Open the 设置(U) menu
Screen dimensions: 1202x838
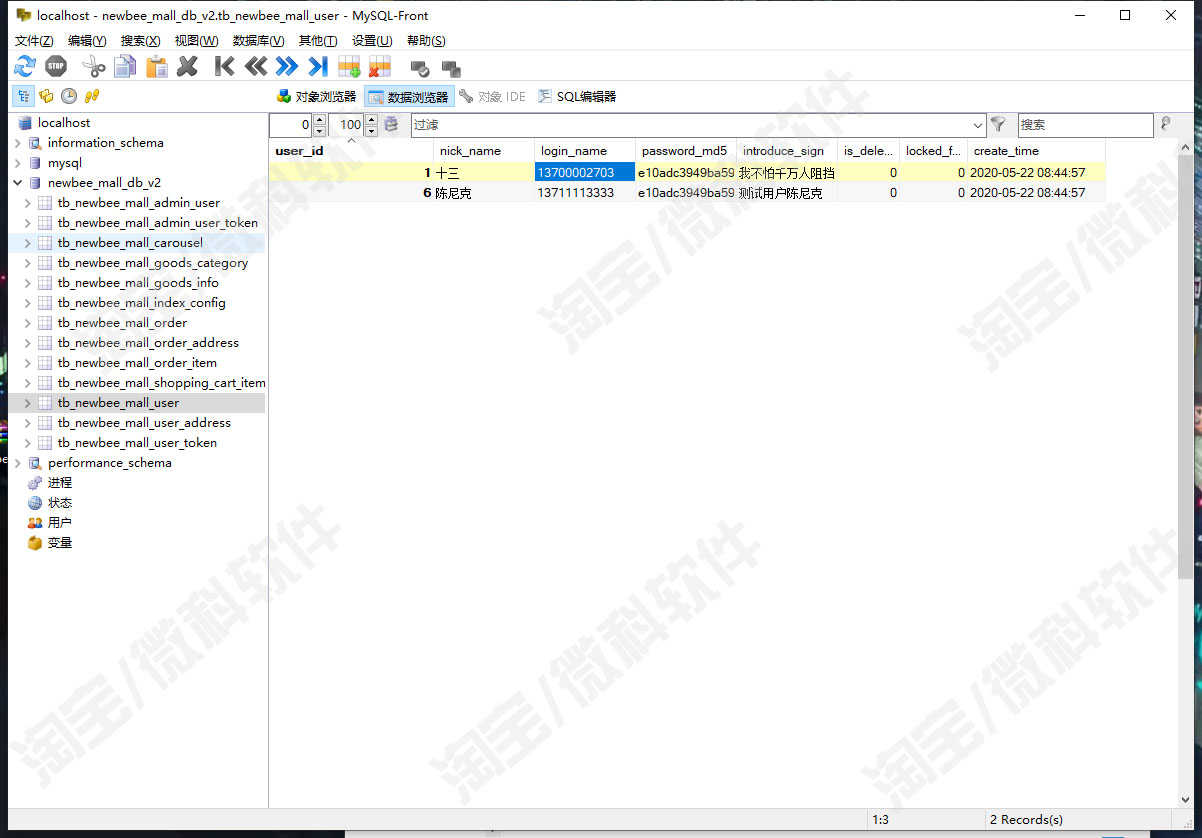point(372,40)
